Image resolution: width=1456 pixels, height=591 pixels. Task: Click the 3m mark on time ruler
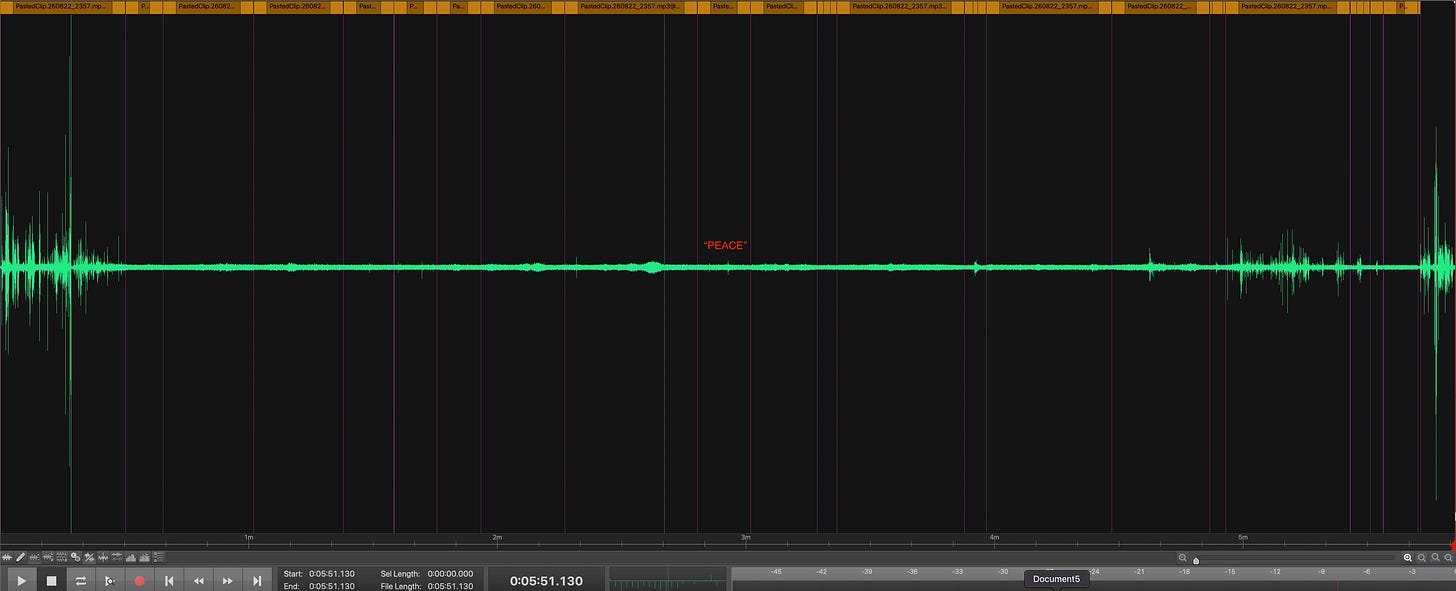[x=746, y=537]
